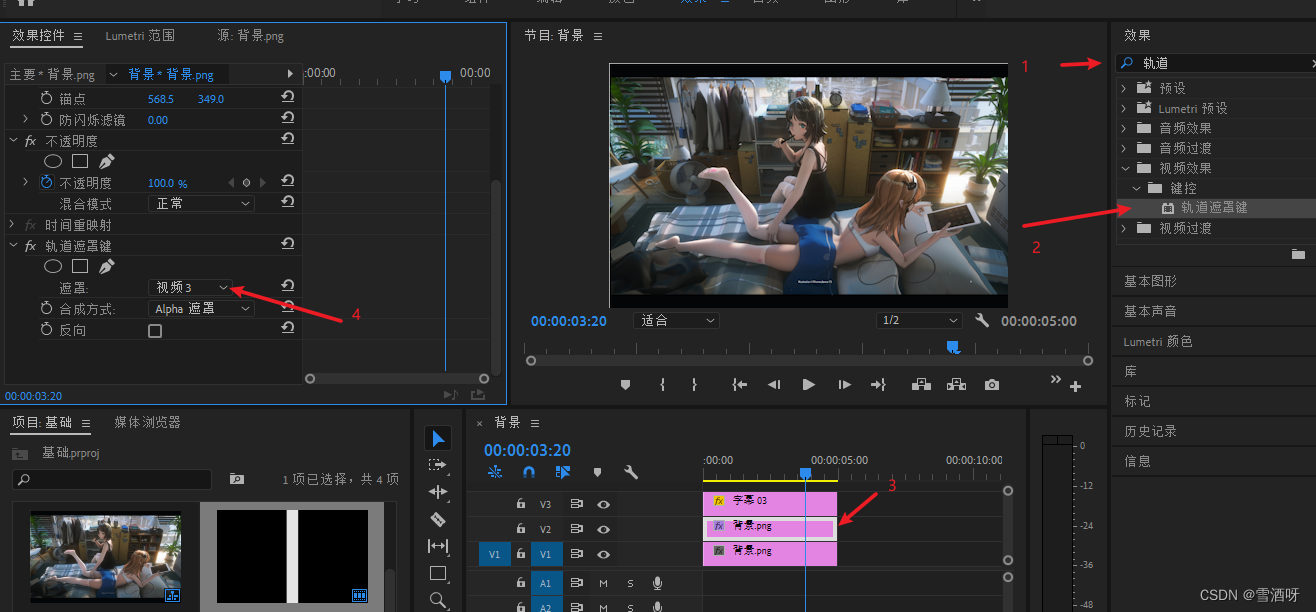Toggle lock on V2 track
Viewport: 1316px width, 612px height.
pos(520,529)
